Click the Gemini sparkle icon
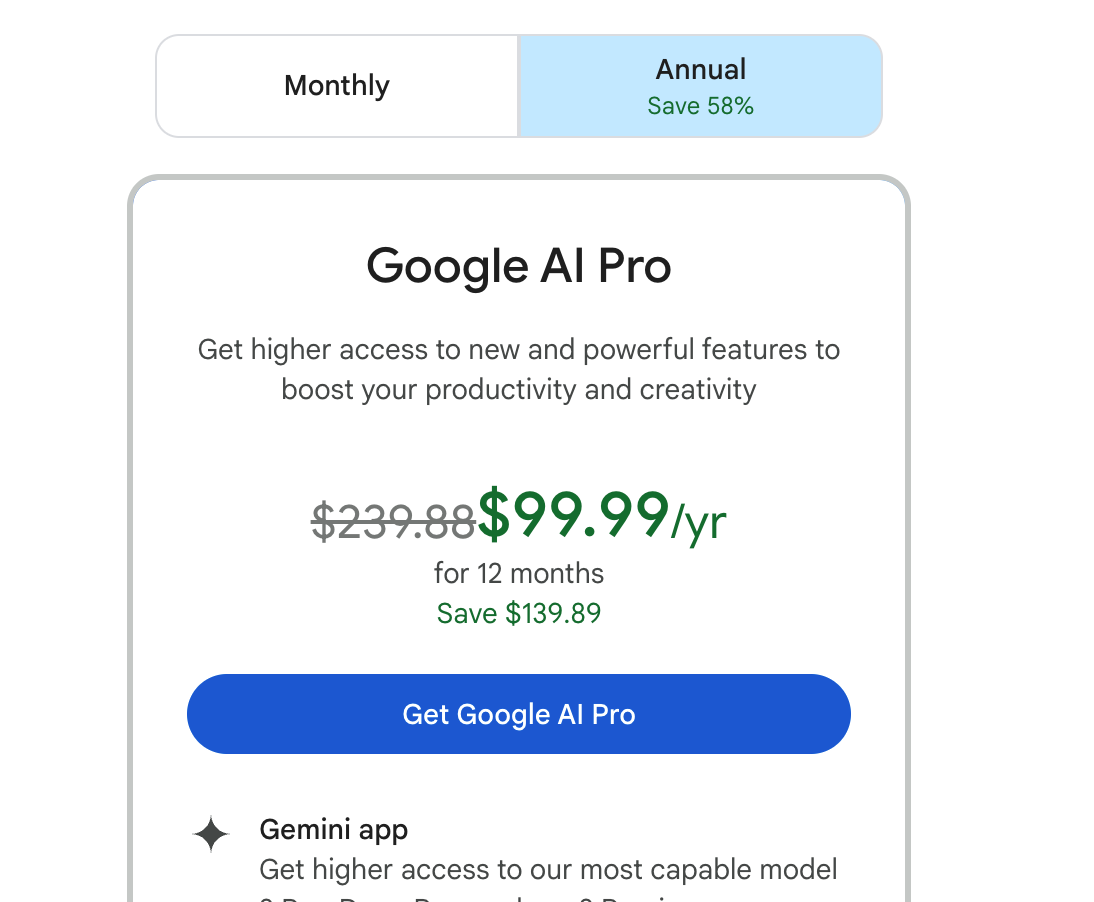 (x=211, y=834)
